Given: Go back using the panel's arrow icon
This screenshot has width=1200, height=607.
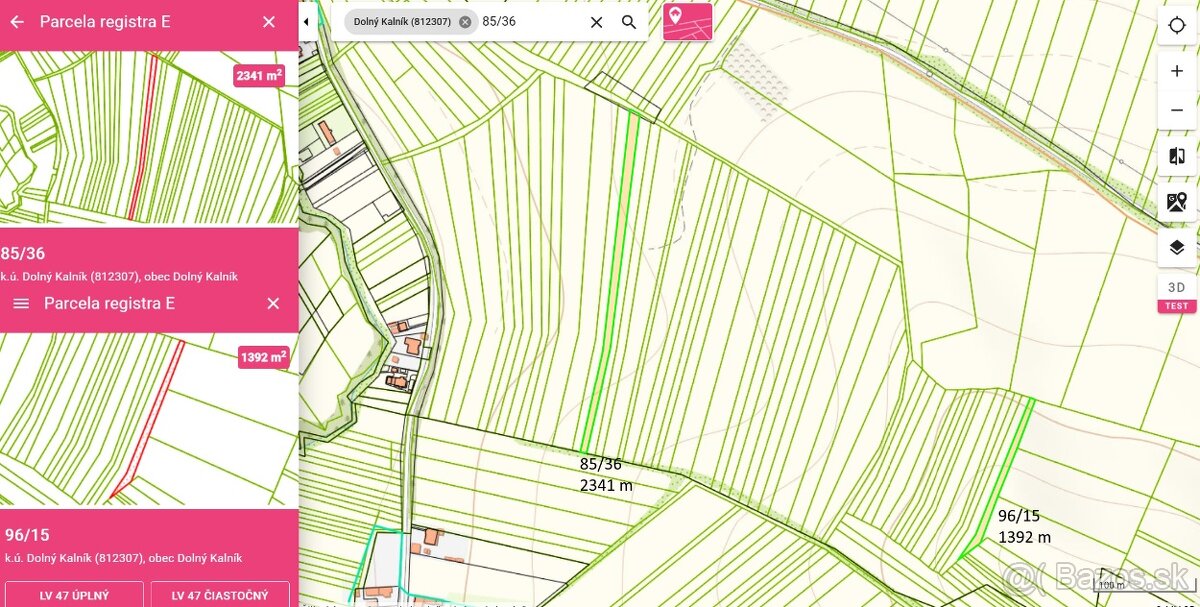Looking at the screenshot, I should pyautogui.click(x=17, y=21).
